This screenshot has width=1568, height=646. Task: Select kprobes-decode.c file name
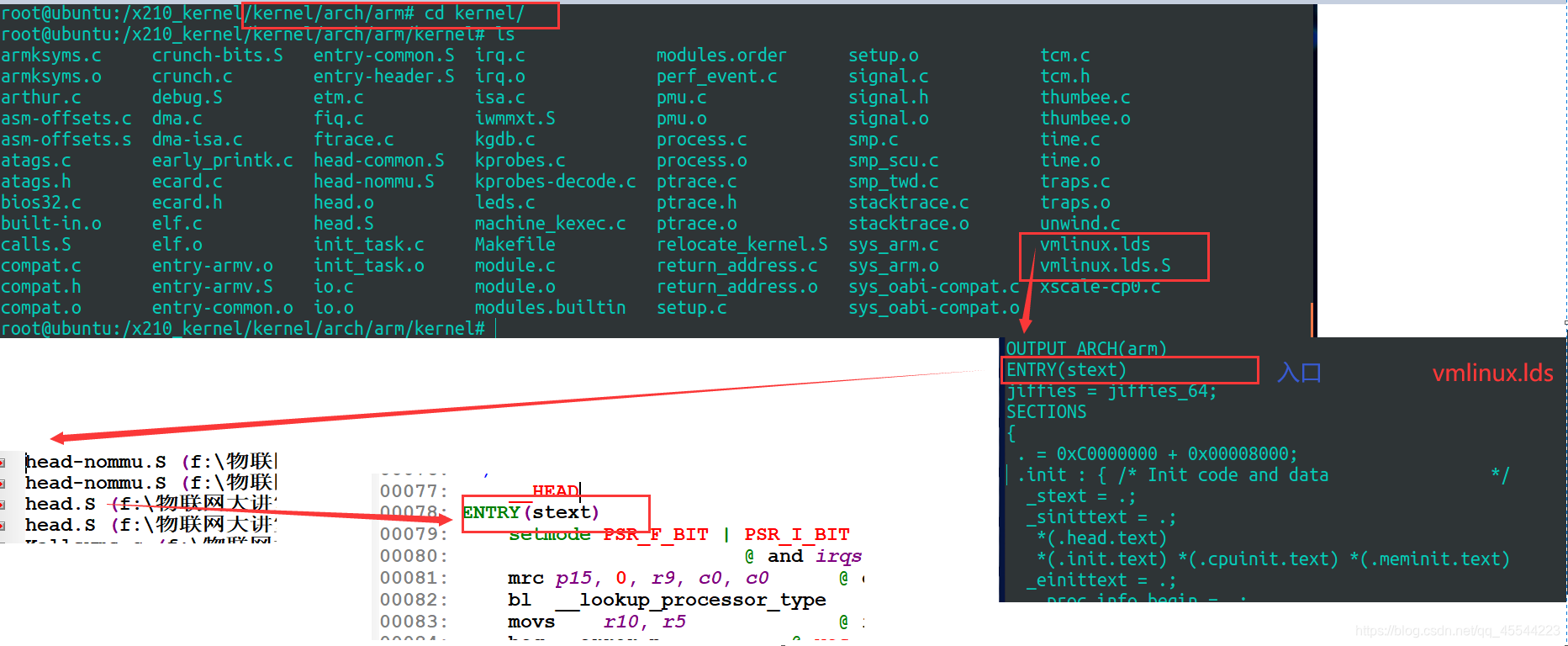(x=556, y=182)
